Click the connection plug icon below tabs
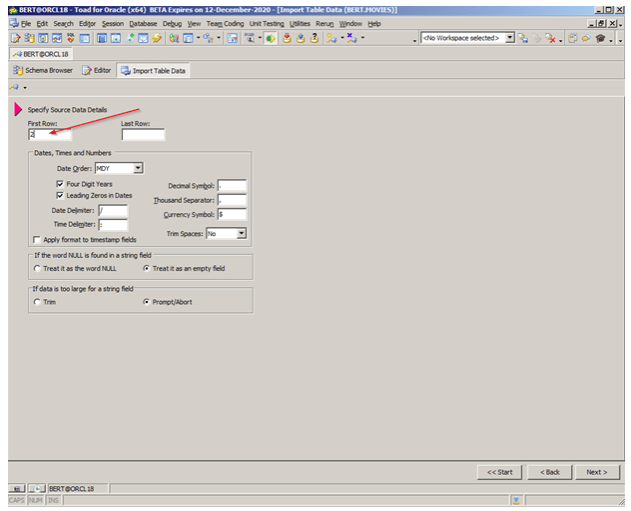This screenshot has height=511, width=631. (15, 87)
